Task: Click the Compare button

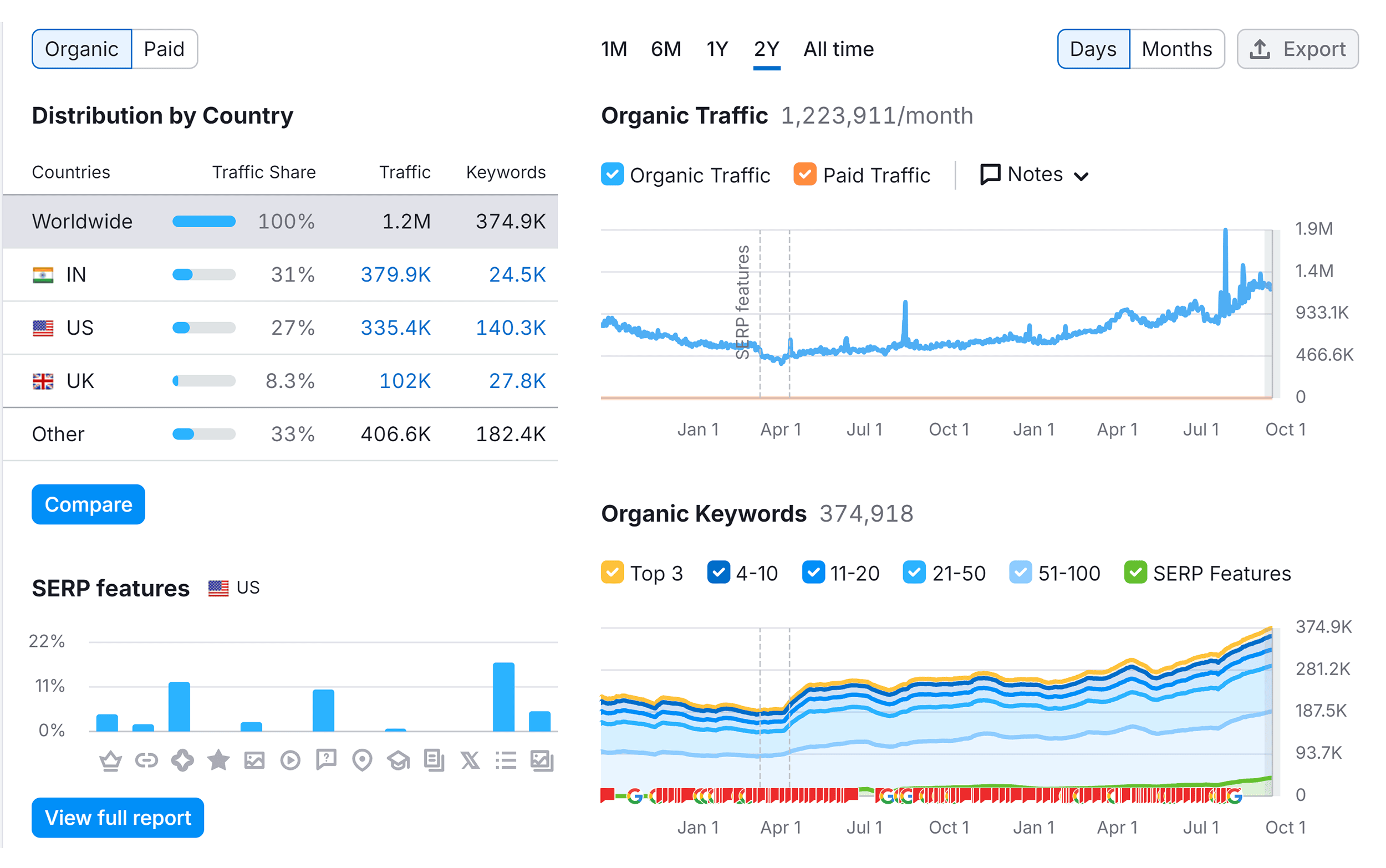Action: pos(88,504)
